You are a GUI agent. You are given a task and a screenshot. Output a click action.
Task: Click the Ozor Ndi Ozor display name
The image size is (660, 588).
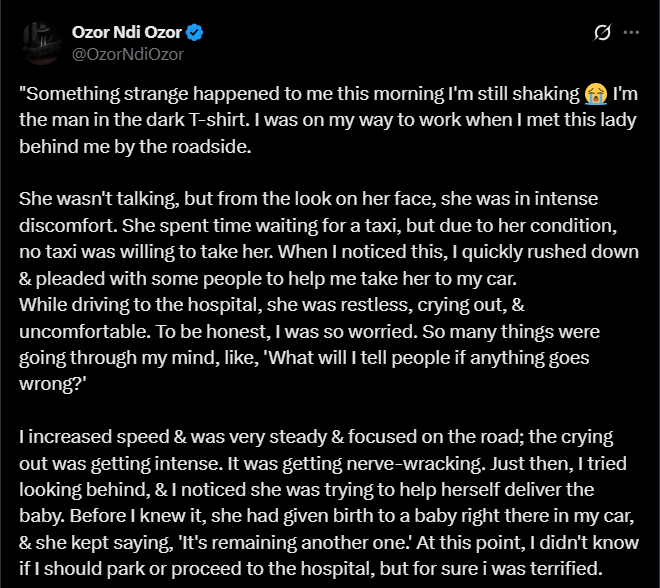click(128, 32)
